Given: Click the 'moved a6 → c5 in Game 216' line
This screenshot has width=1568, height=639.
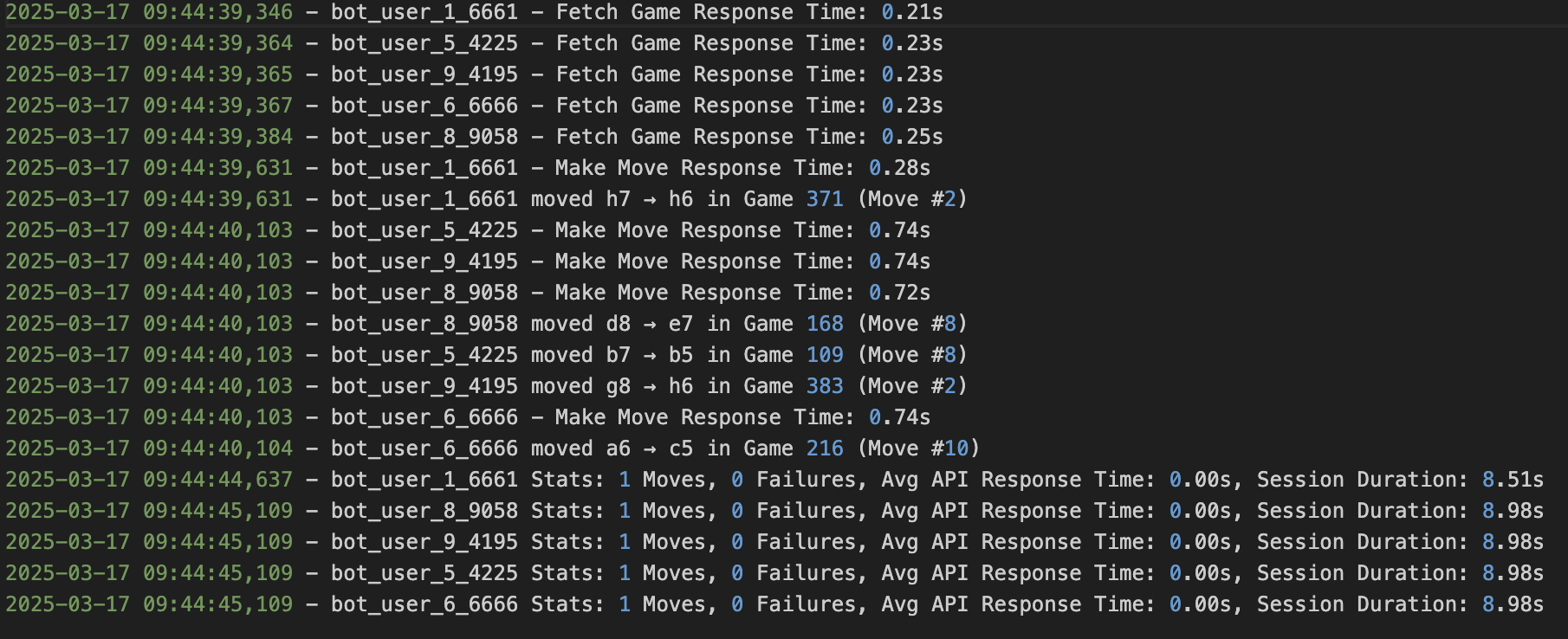Looking at the screenshot, I should point(493,449).
